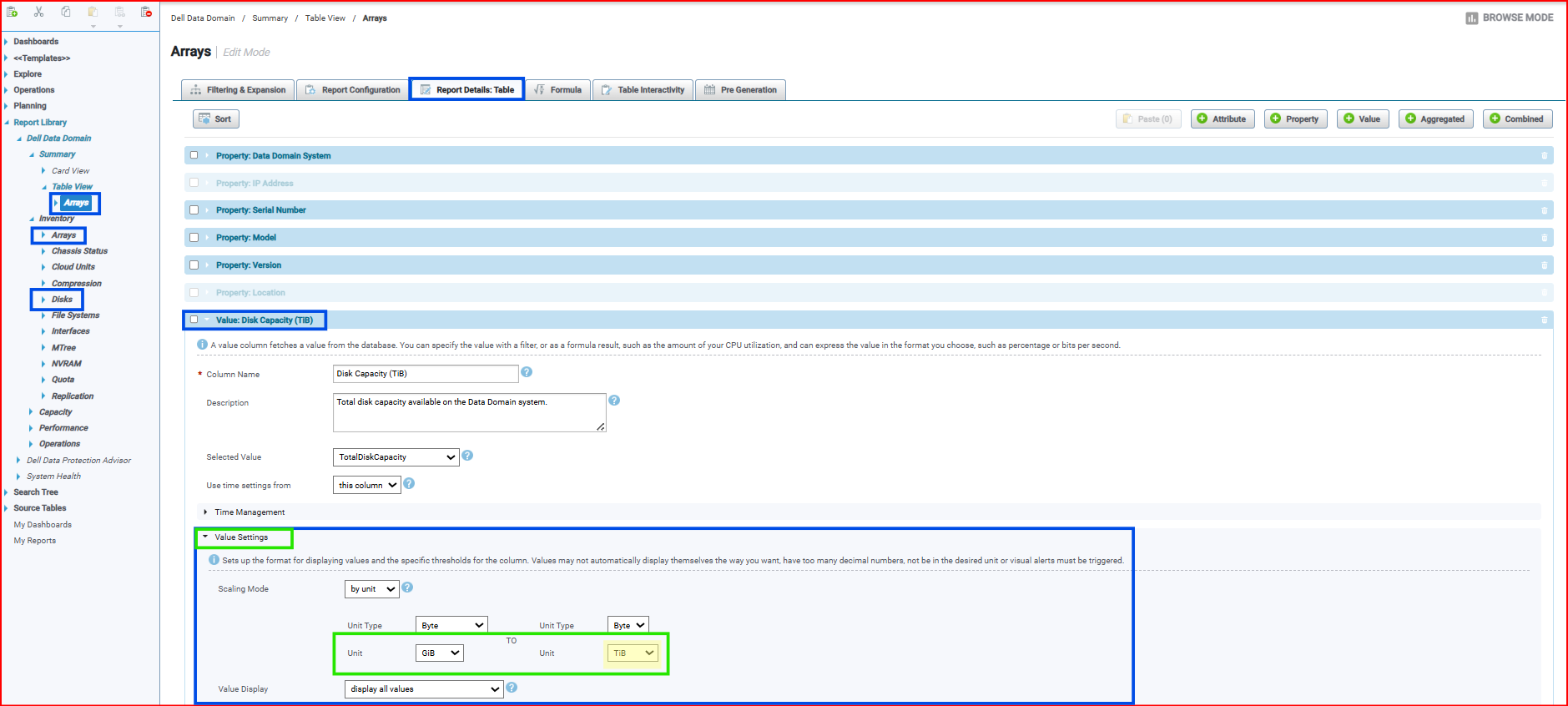This screenshot has height=706, width=1568.
Task: Check the Property: Location checkbox
Action: point(194,293)
